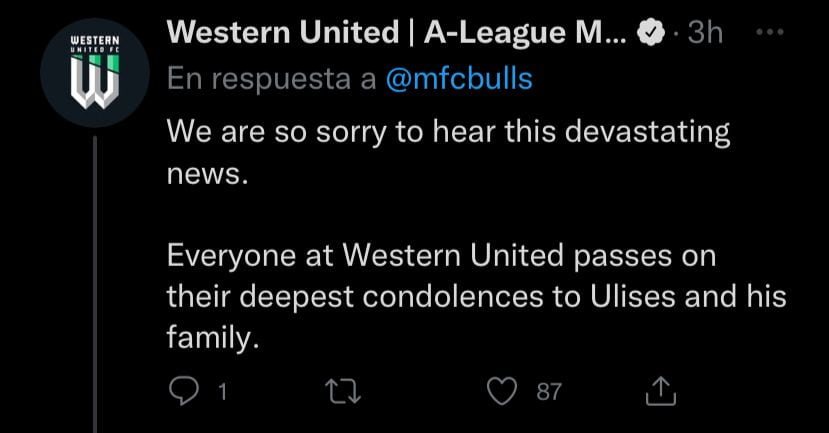This screenshot has width=829, height=433.
Task: Open the share icon for this tweet
Action: (660, 392)
